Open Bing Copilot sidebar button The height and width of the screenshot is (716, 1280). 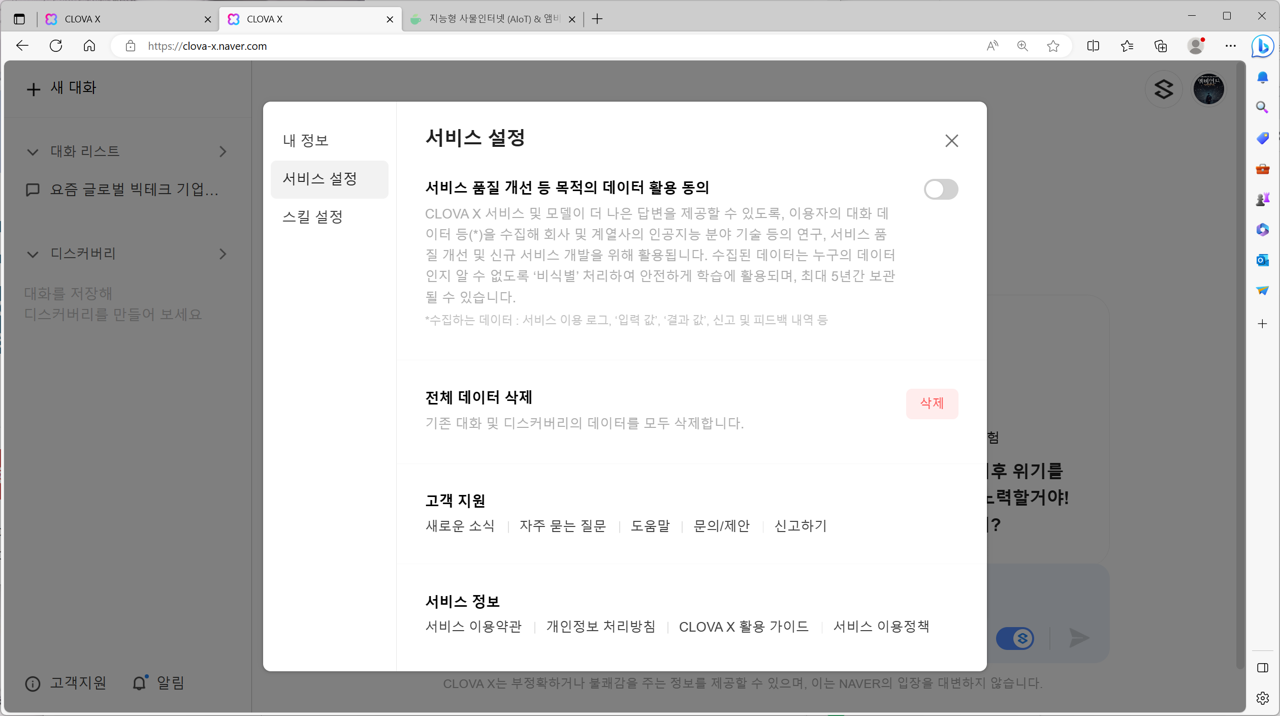pos(1263,46)
